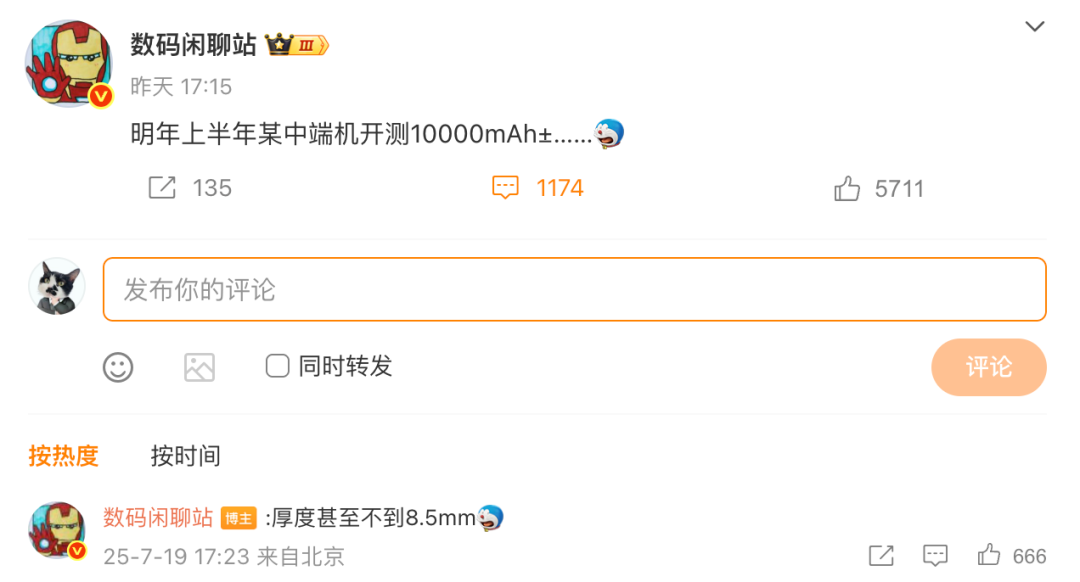Reply to the 8.5mm comment via bubble icon

tap(935, 555)
